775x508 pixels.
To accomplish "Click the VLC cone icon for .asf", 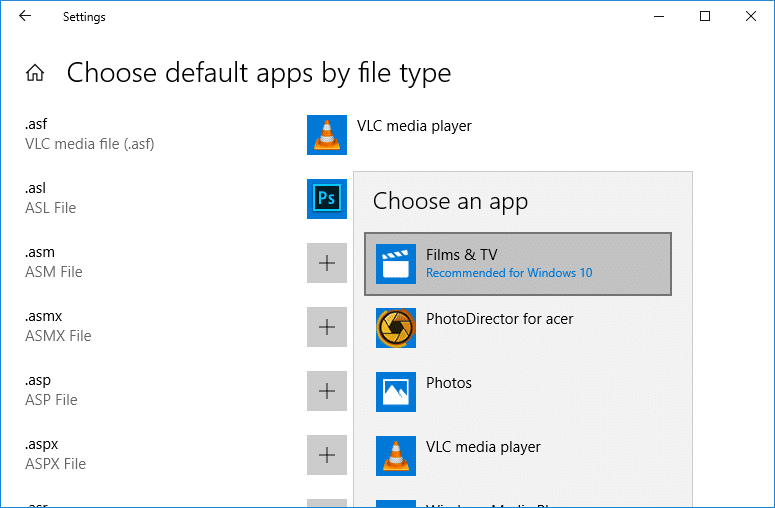I will pyautogui.click(x=326, y=135).
